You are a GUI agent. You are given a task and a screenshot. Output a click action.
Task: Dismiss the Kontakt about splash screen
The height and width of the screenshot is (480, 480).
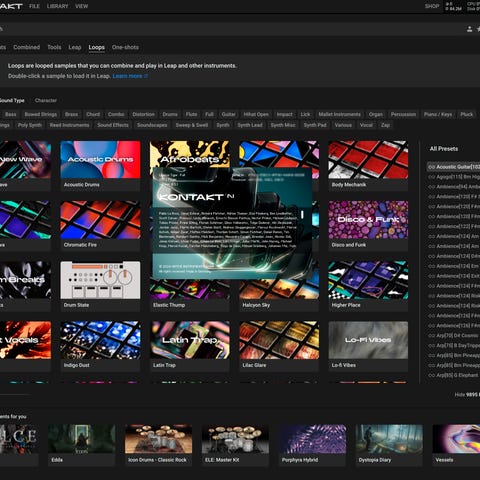click(x=232, y=223)
